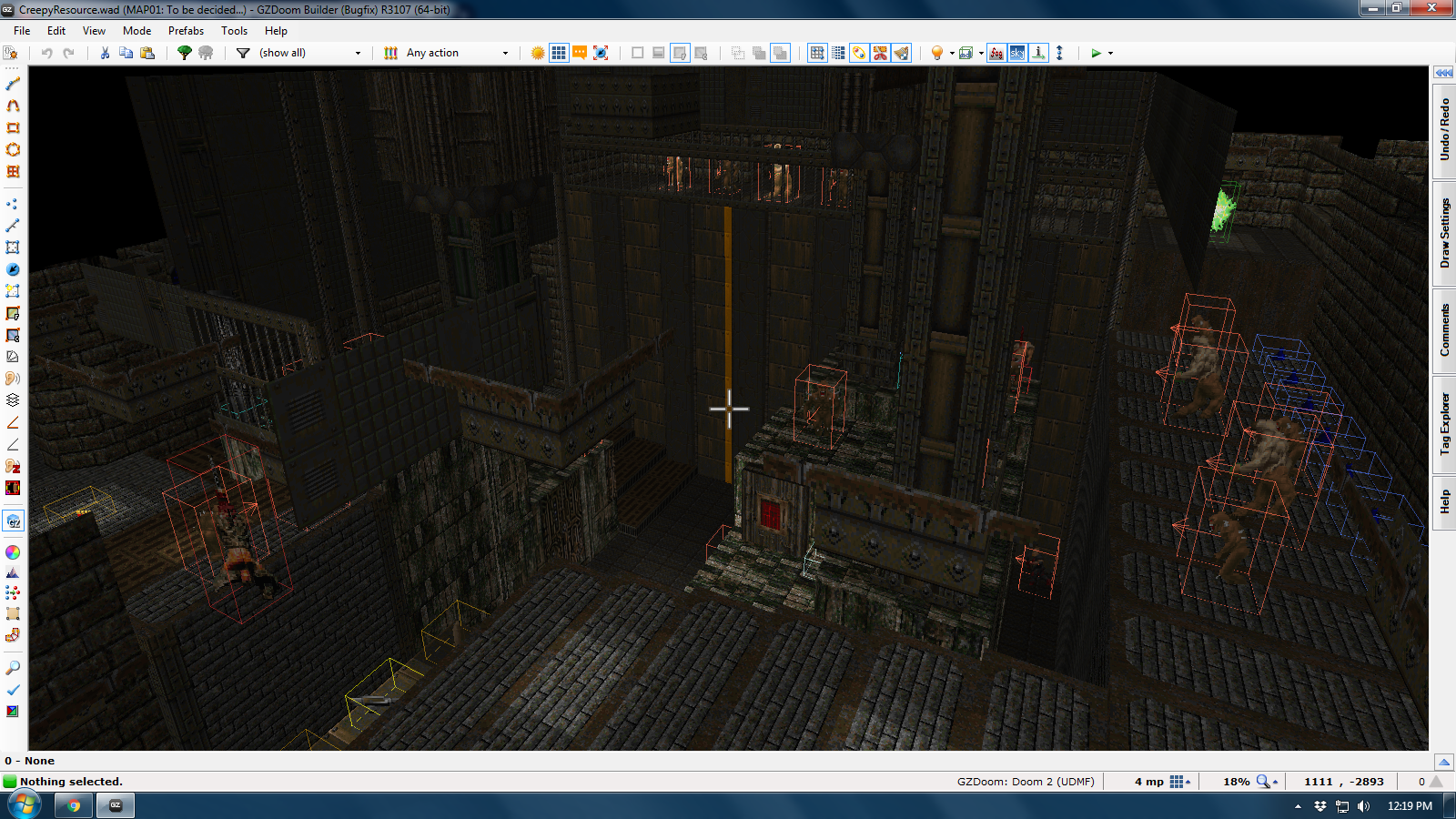This screenshot has width=1456, height=819.
Task: Toggle the orange comments speech bubble button
Action: tap(580, 53)
